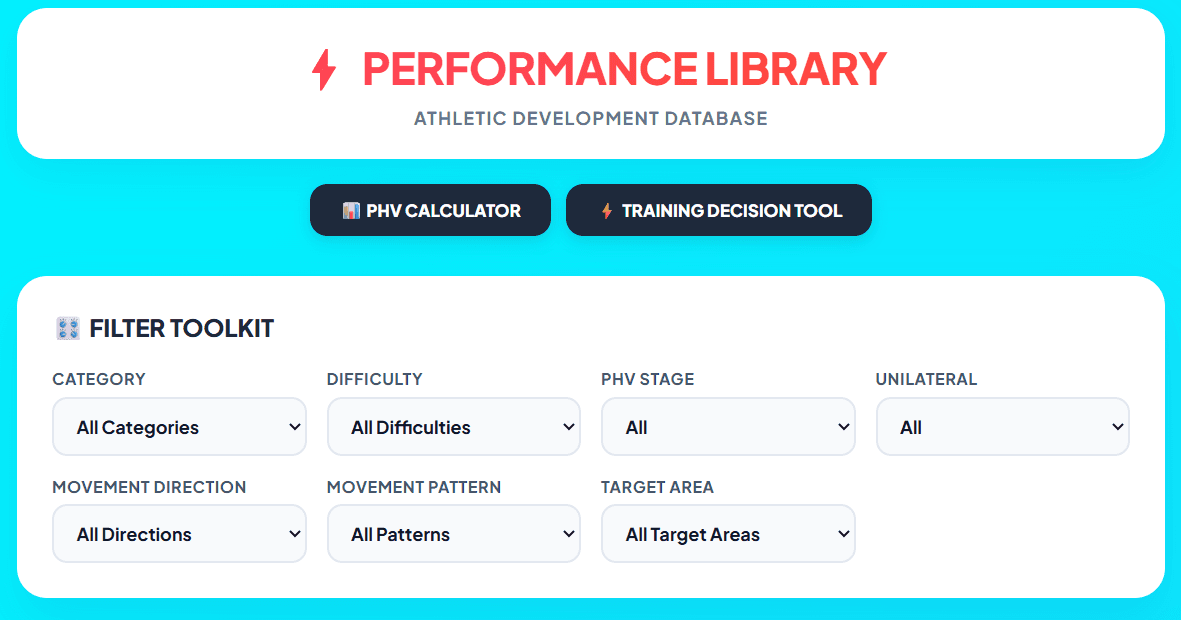
Task: Click the Movement Direction field label
Action: 149,487
